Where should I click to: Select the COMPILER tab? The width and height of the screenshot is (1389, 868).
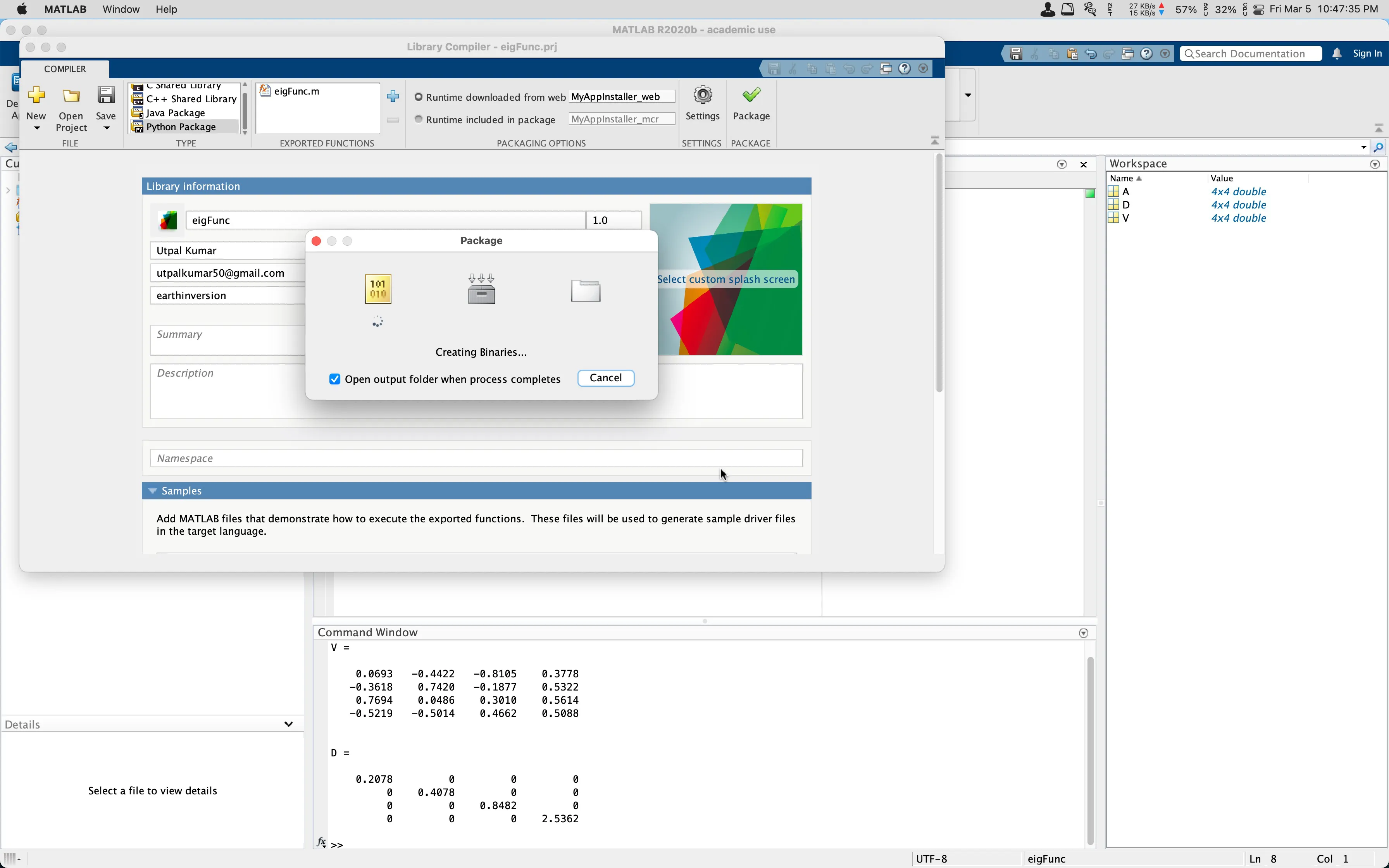click(x=65, y=69)
